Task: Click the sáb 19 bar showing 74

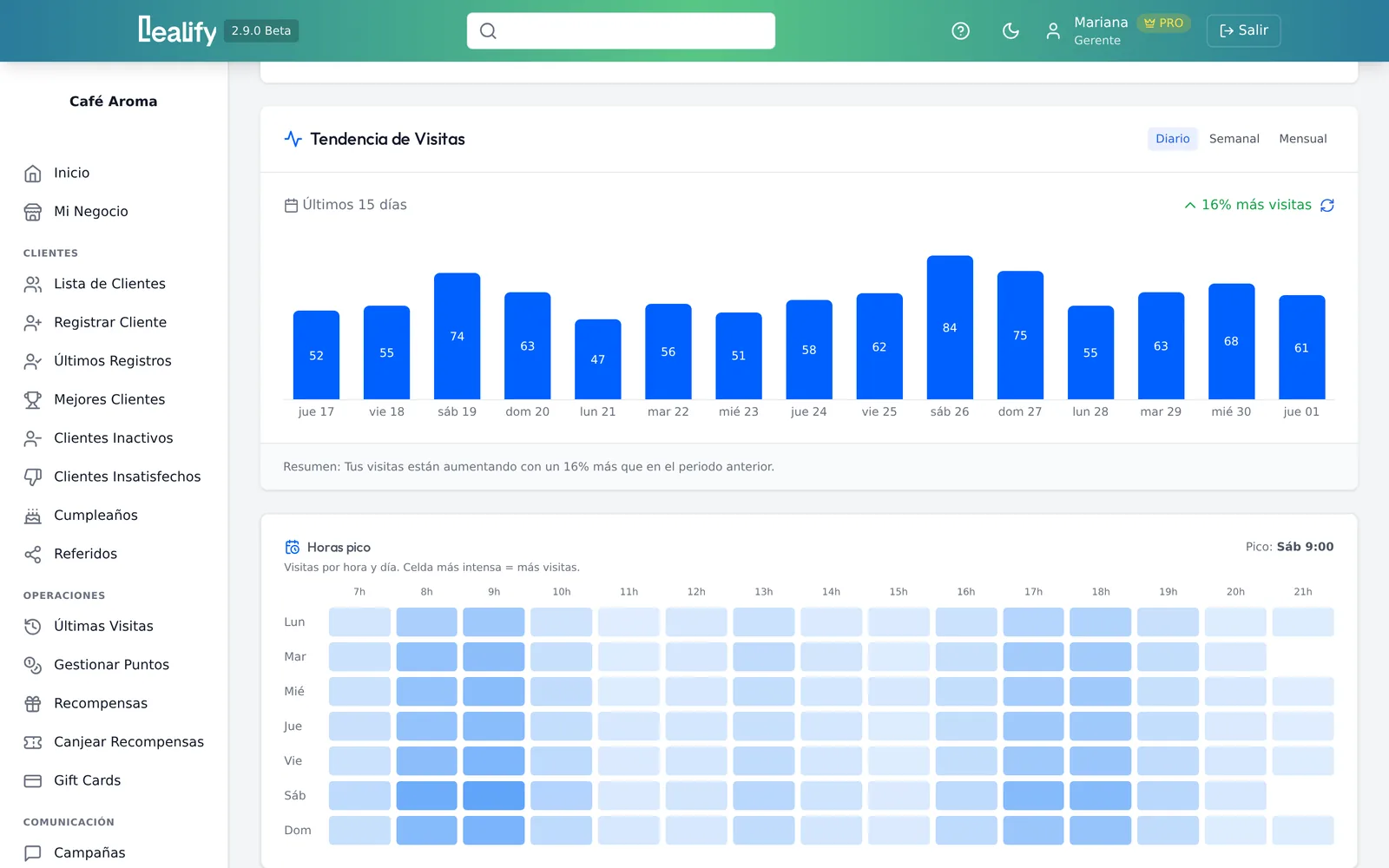Action: click(x=458, y=336)
